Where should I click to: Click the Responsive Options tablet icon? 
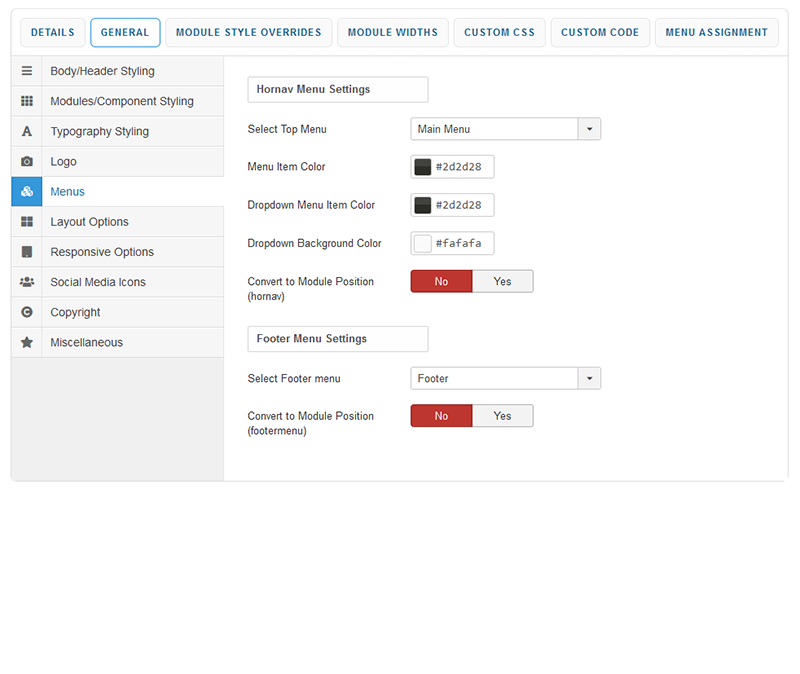click(27, 252)
